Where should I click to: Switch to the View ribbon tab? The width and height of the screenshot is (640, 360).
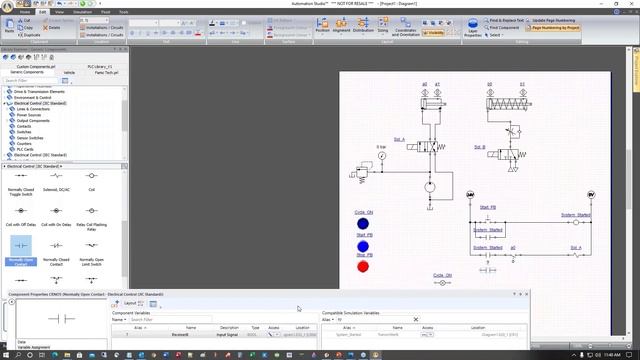[x=59, y=12]
